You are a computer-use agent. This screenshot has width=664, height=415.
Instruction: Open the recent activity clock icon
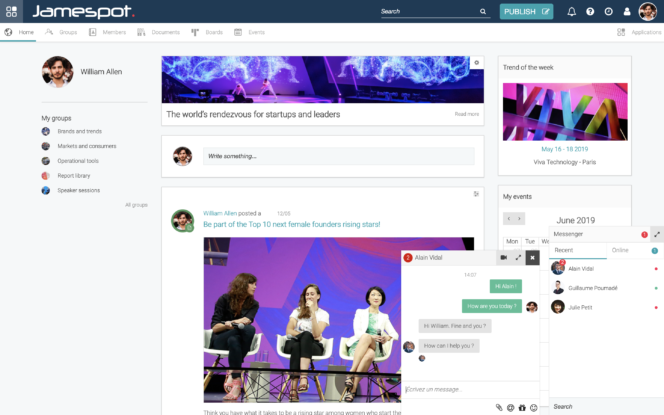click(x=608, y=12)
